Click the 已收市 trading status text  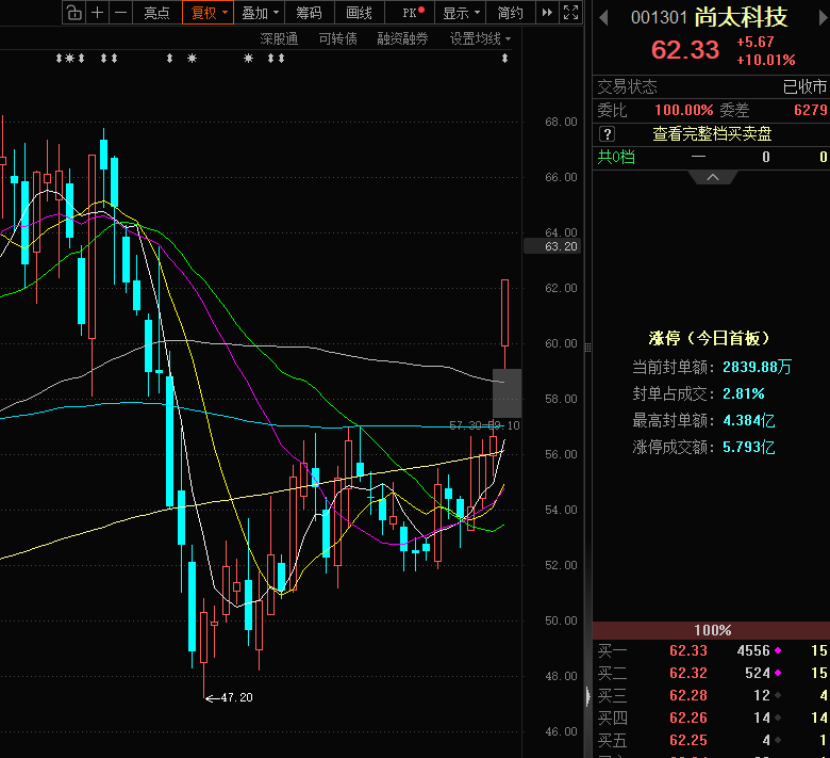(x=805, y=87)
